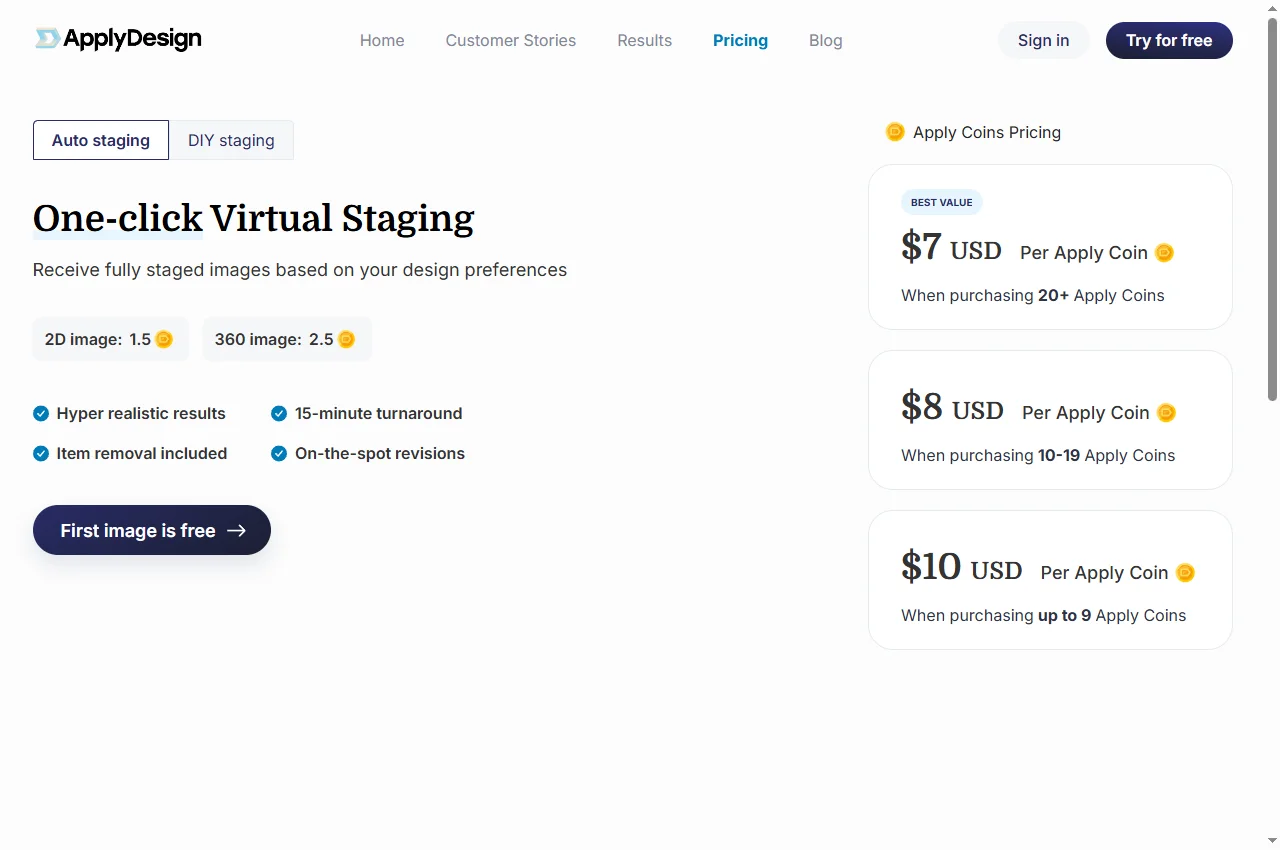
Task: Visit the Blog nav link
Action: (x=826, y=40)
